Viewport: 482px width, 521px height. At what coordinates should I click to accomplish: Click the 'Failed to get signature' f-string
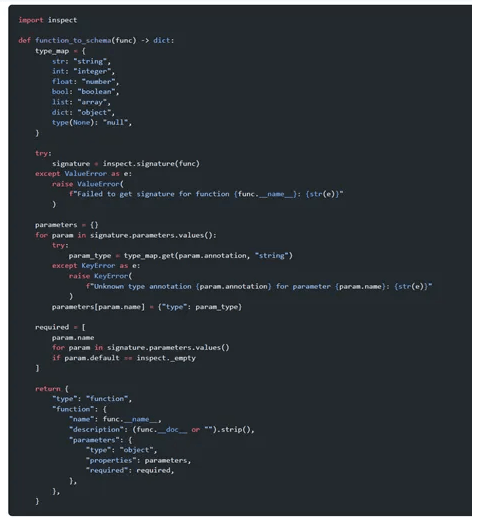(x=206, y=194)
